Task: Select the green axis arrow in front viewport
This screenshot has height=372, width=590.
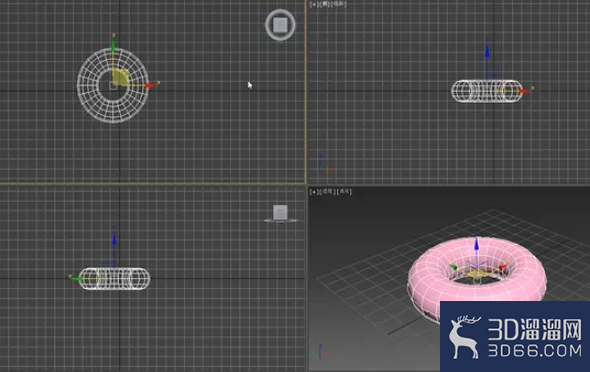Action: click(76, 278)
